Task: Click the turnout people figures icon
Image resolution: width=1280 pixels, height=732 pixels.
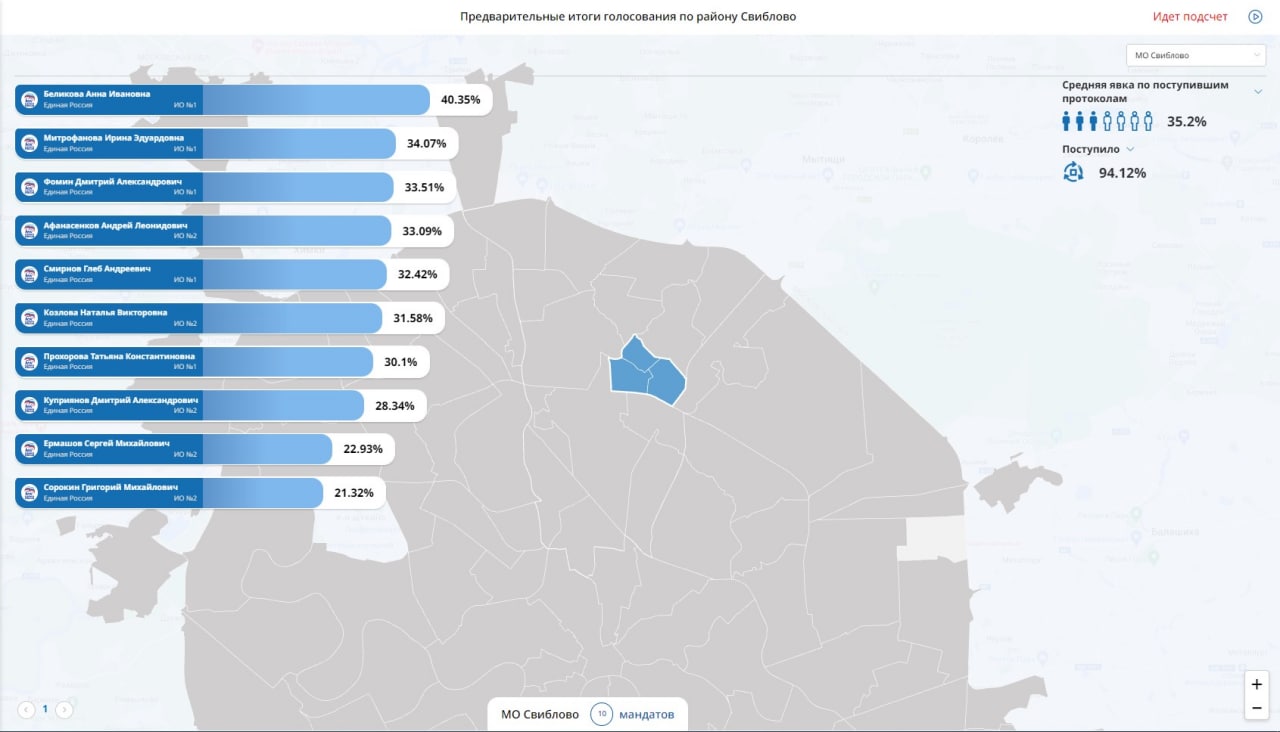Action: 1107,121
